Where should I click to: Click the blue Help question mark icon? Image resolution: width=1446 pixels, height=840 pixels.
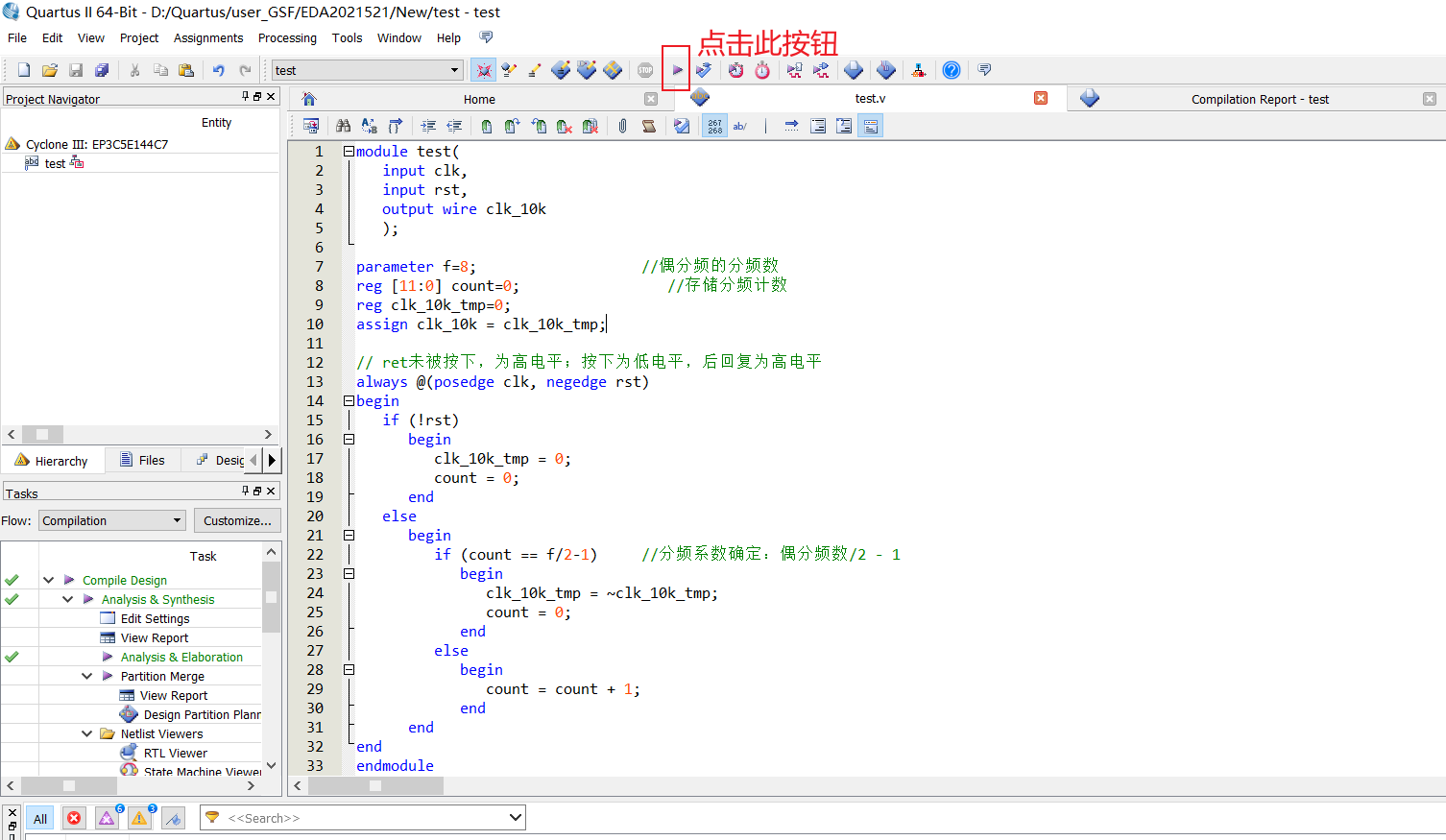click(952, 70)
